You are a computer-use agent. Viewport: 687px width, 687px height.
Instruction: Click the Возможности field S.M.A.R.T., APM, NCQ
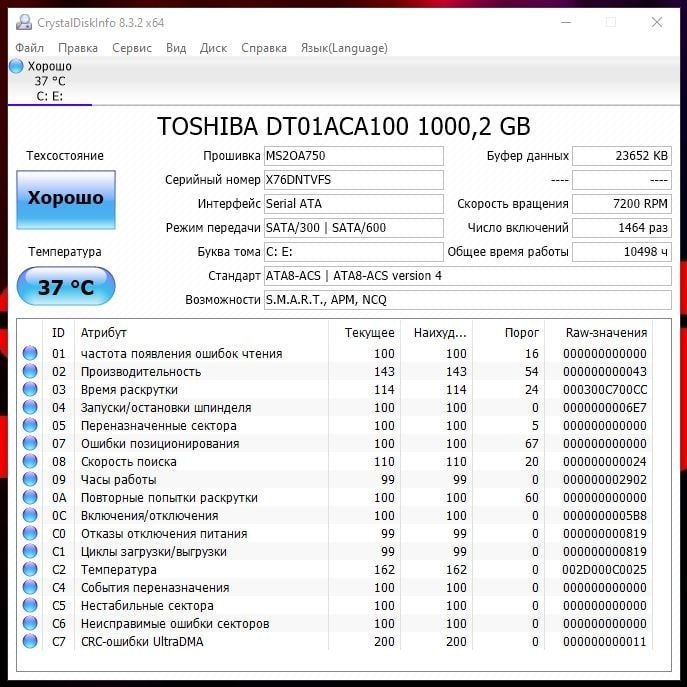tap(467, 300)
